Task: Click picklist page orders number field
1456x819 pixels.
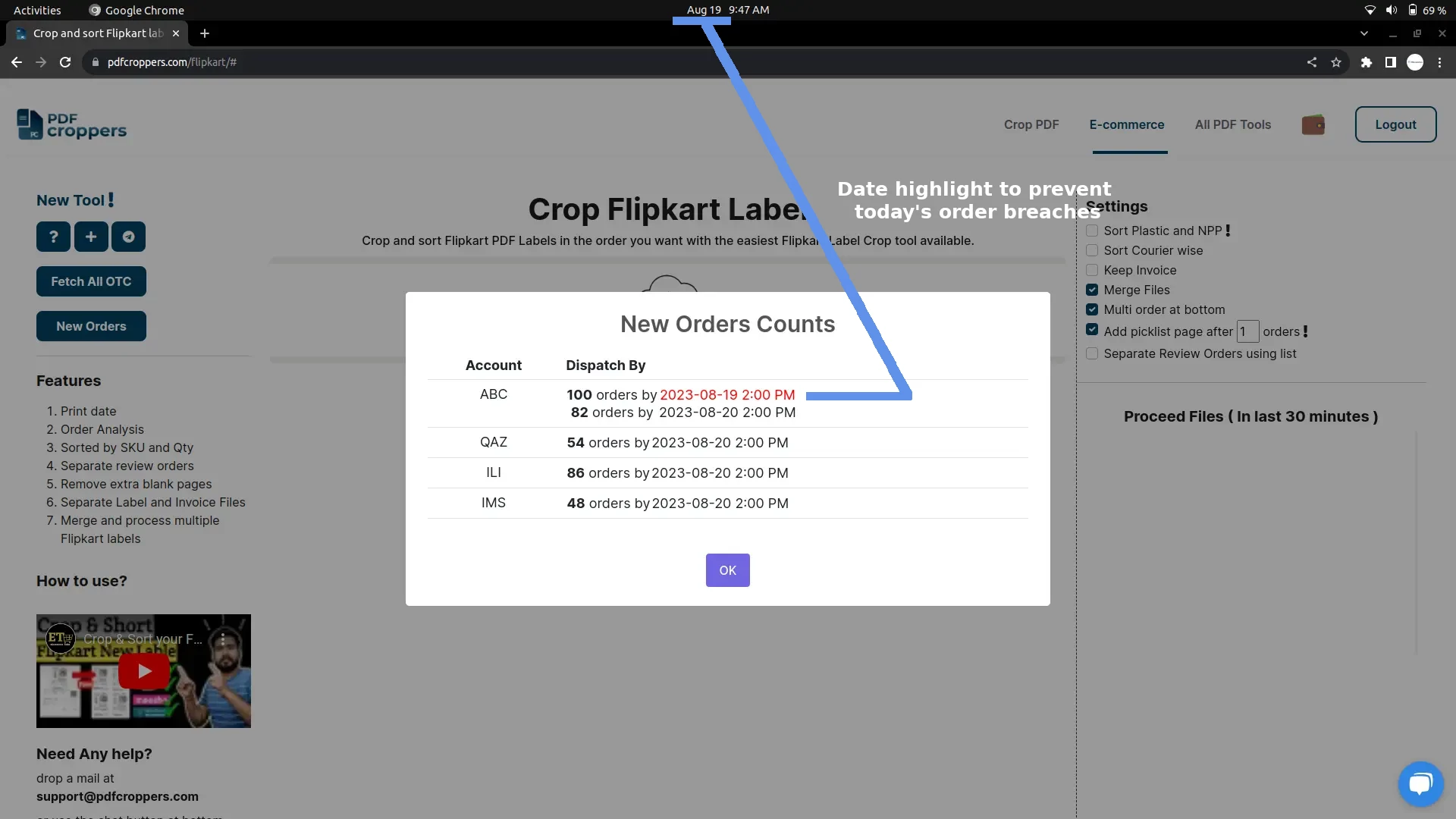Action: click(x=1247, y=331)
